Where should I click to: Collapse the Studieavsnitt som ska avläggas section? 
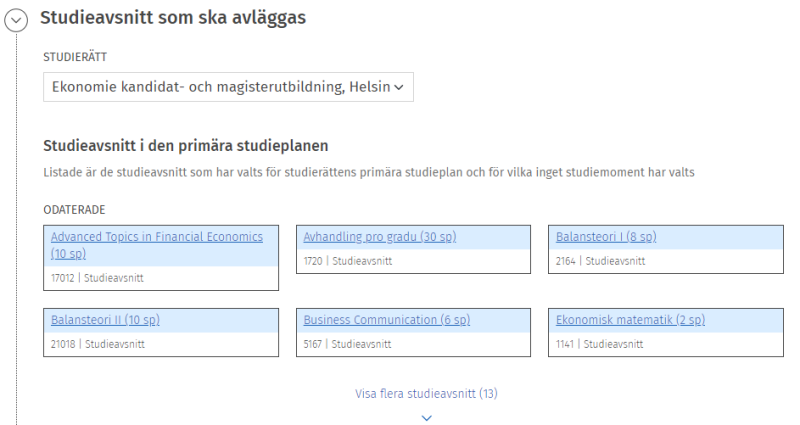point(17,21)
